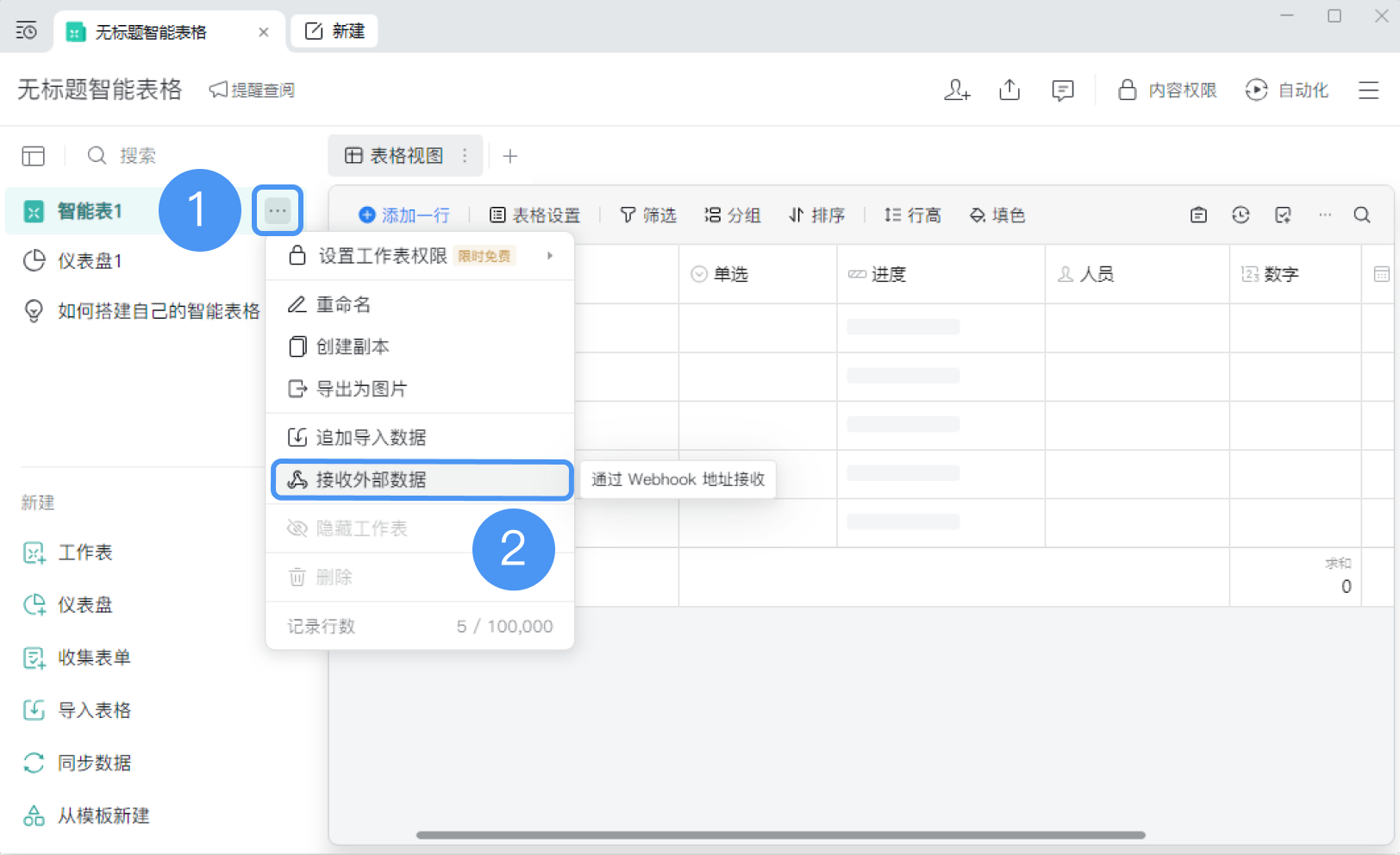Add a new view with the plus icon
The height and width of the screenshot is (855, 1400).
click(510, 156)
